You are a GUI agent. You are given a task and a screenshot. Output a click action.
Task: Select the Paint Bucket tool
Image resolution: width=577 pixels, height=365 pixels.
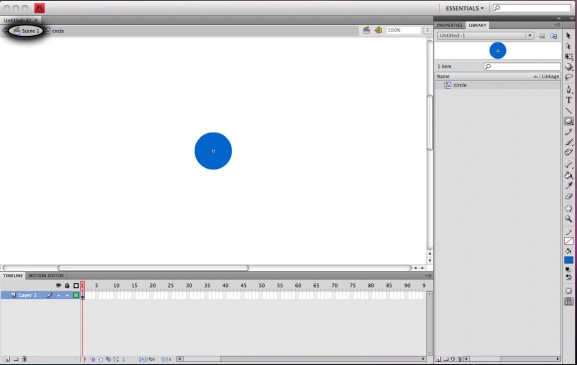(x=569, y=175)
